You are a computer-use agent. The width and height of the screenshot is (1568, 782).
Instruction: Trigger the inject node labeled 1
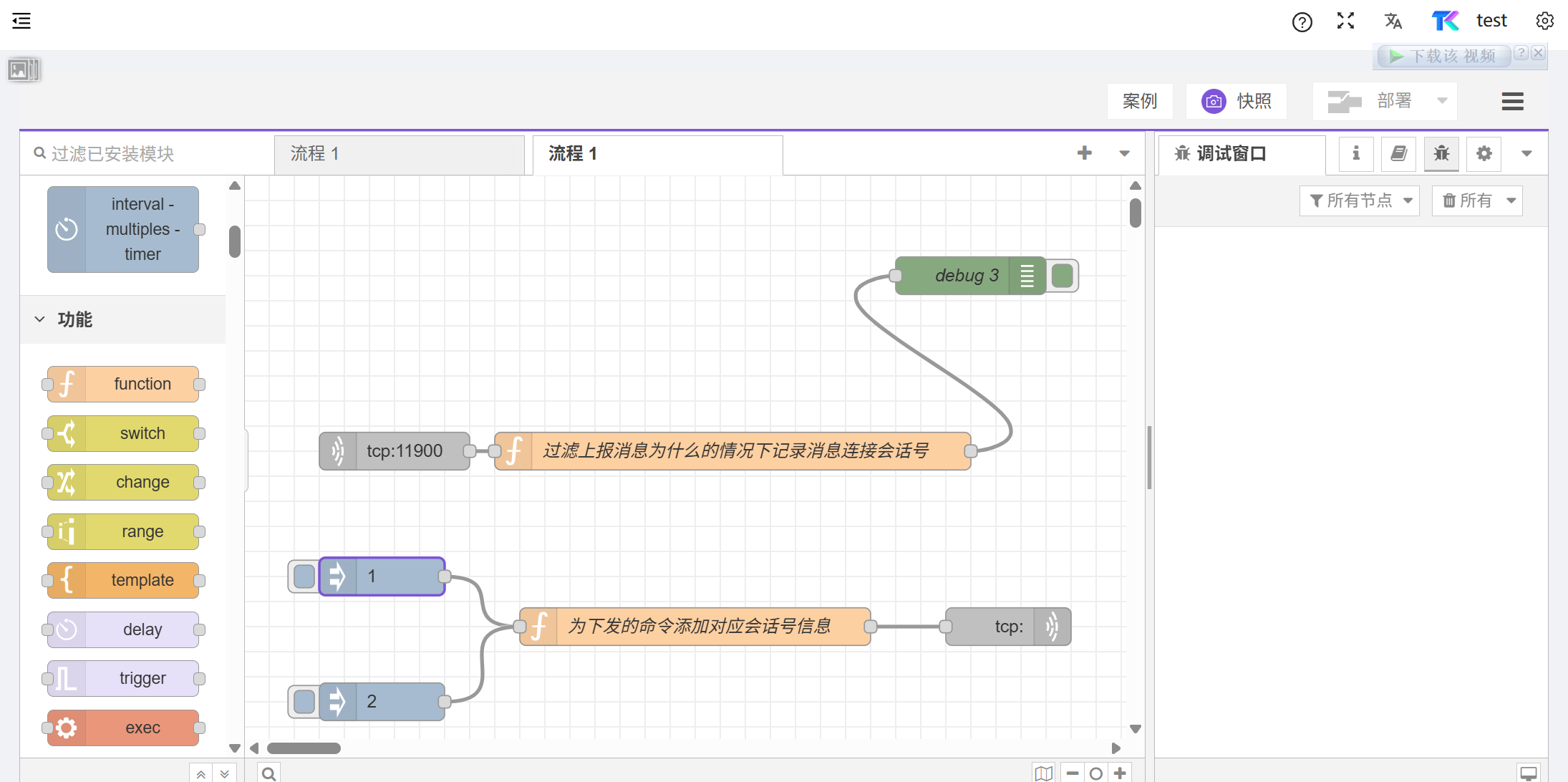coord(304,576)
